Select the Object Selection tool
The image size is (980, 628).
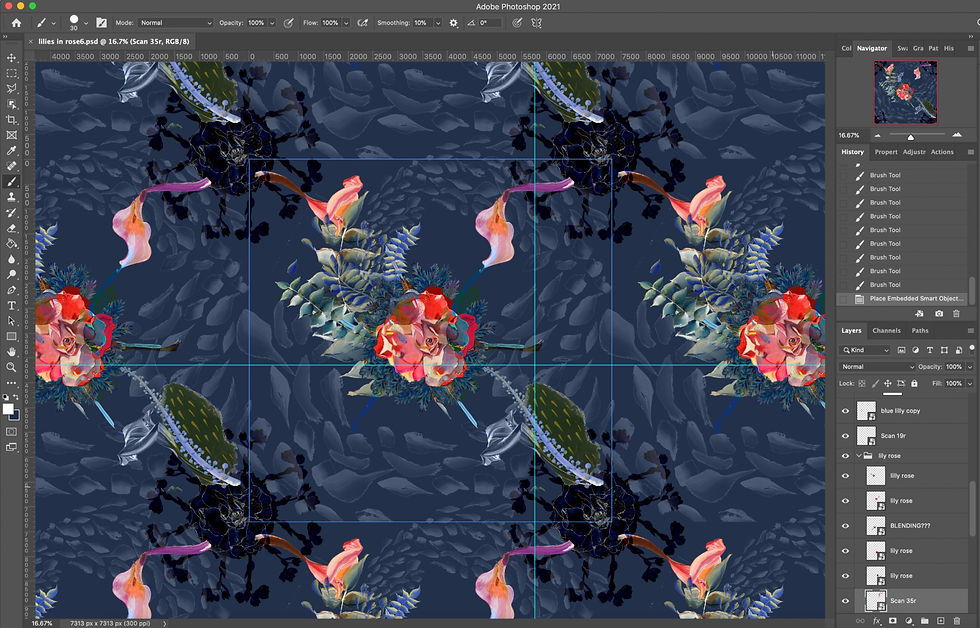[11, 104]
